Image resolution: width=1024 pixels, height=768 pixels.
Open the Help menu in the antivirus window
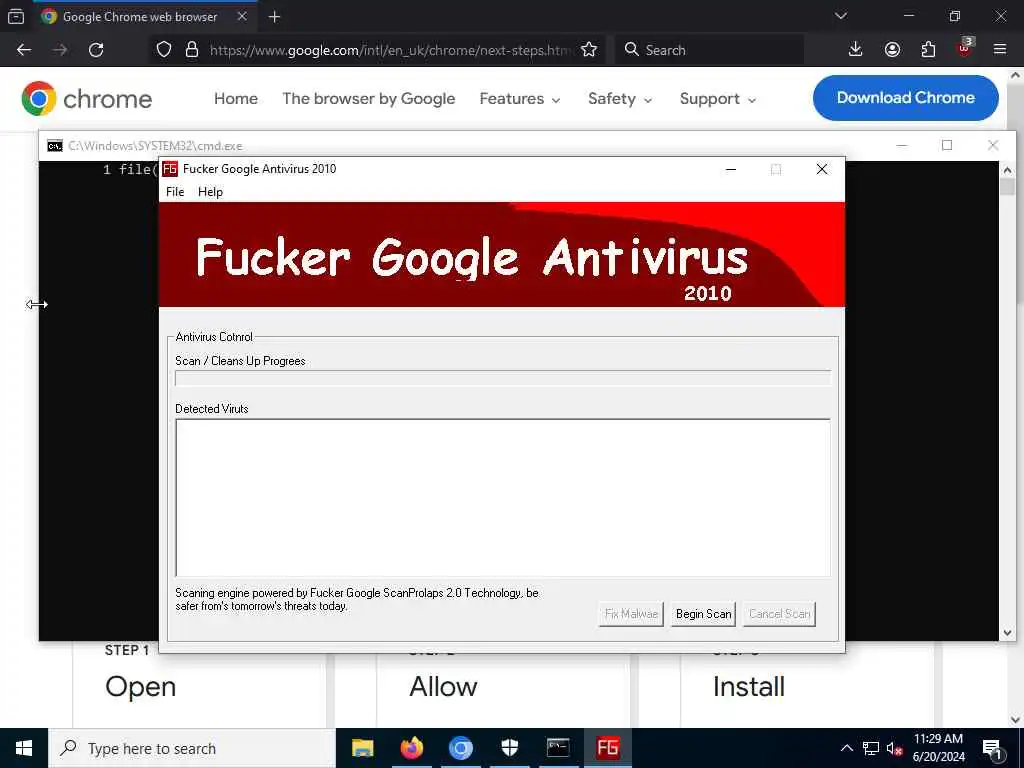pyautogui.click(x=210, y=192)
